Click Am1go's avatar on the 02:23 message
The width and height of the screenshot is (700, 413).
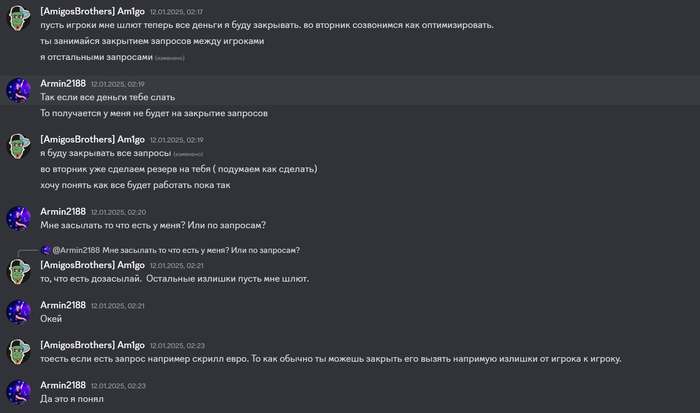click(18, 352)
